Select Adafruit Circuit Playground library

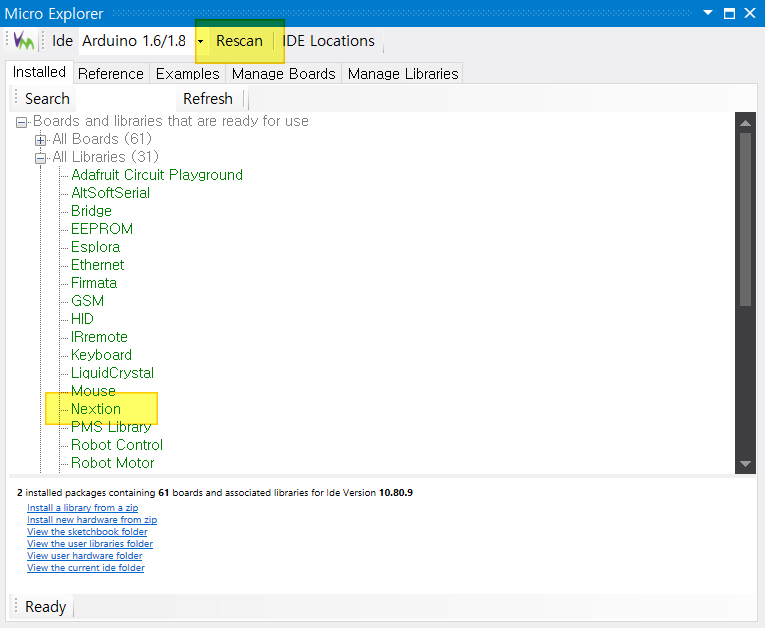click(x=157, y=175)
